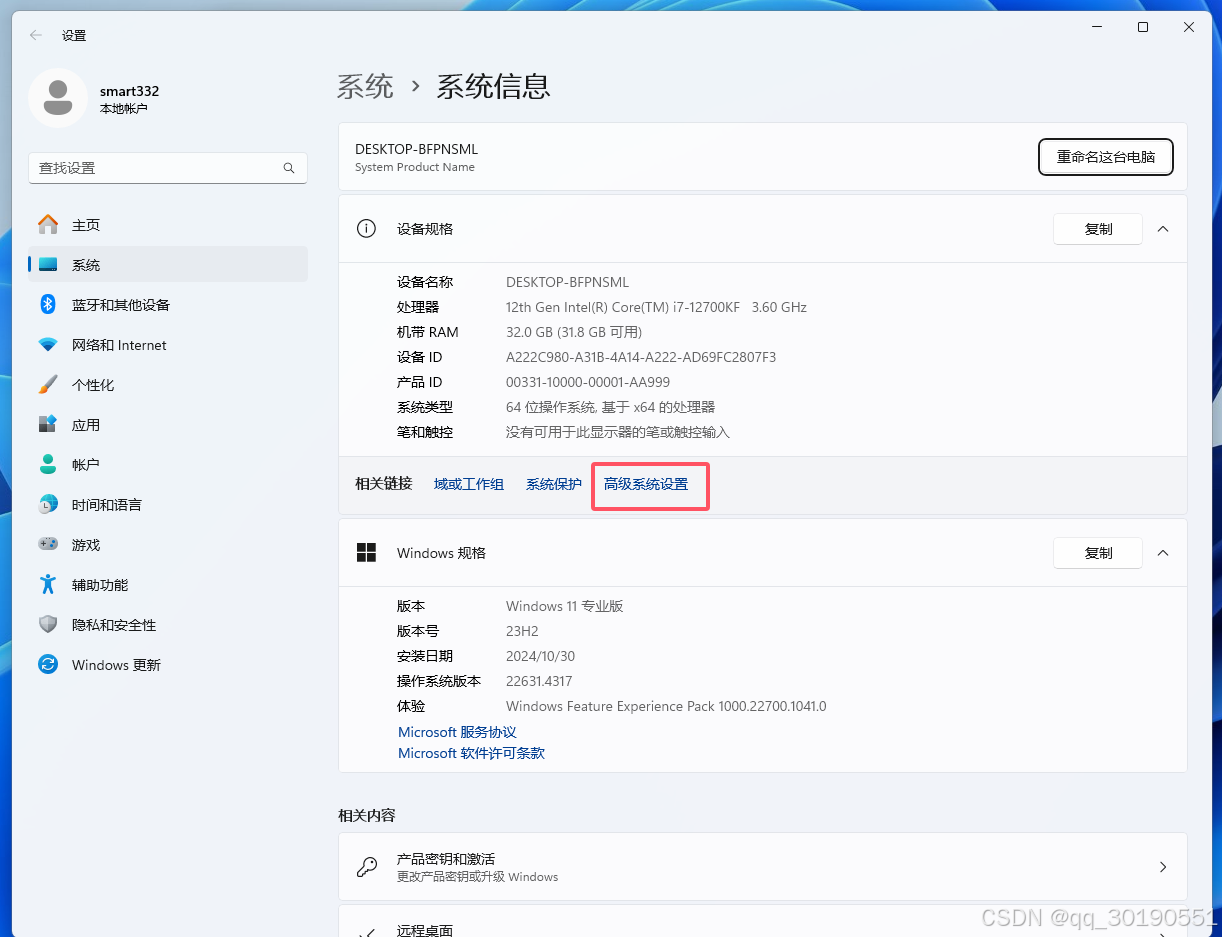Screen dimensions: 1222x937
Task: Click the Time and language globe-clock icon
Action: pyautogui.click(x=48, y=504)
